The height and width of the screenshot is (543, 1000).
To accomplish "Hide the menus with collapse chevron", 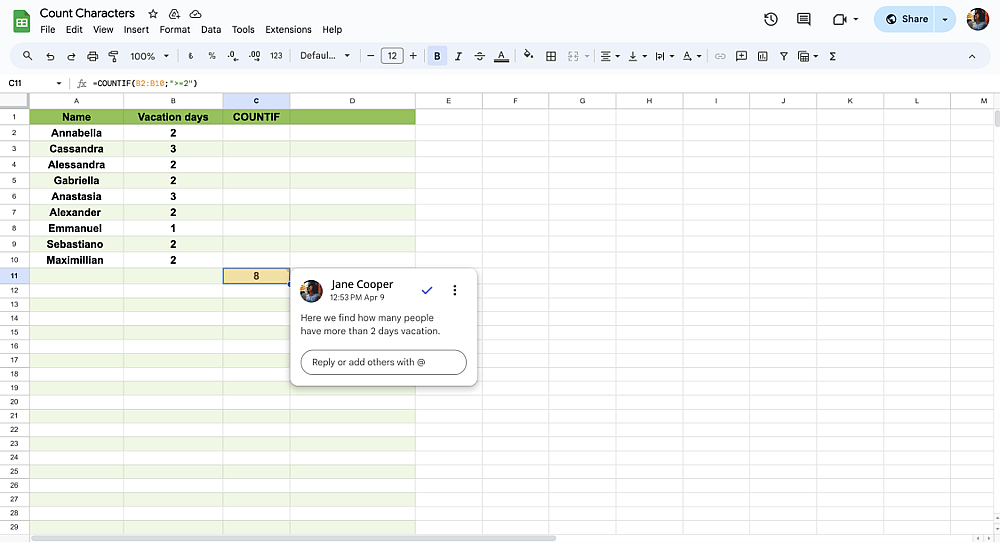I will click(x=972, y=56).
